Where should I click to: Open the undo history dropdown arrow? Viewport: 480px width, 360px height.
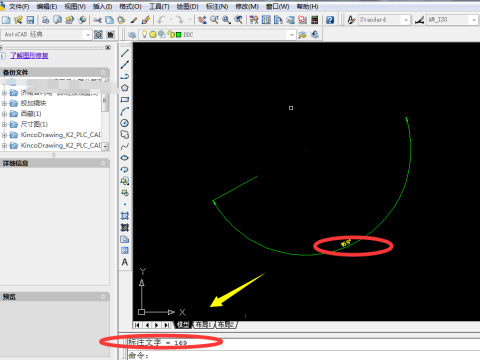(x=171, y=20)
